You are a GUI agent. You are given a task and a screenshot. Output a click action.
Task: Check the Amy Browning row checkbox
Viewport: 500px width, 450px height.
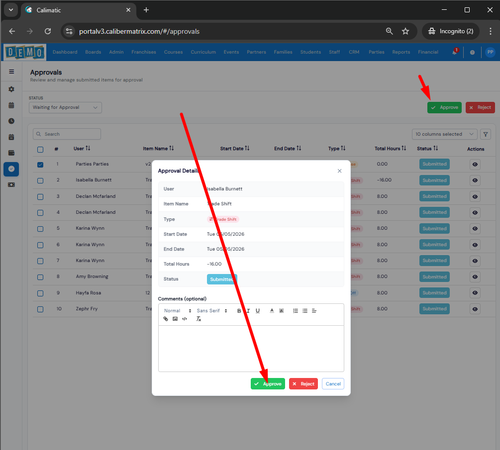click(40, 277)
